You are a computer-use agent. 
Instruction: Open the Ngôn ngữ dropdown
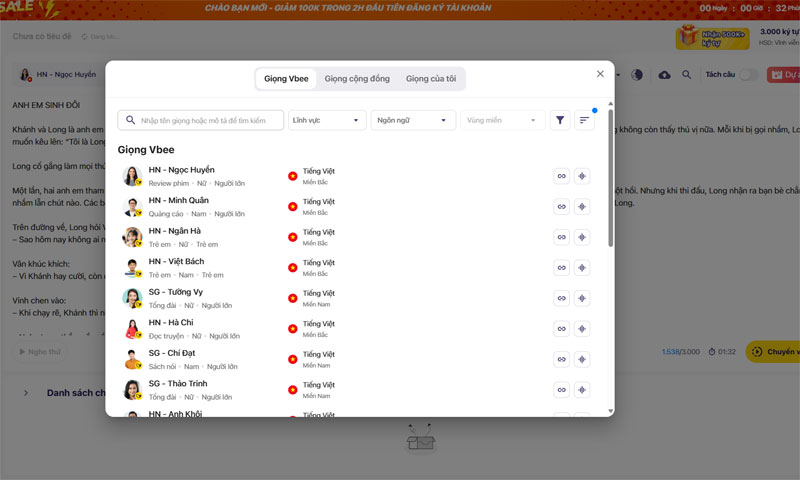pos(413,120)
